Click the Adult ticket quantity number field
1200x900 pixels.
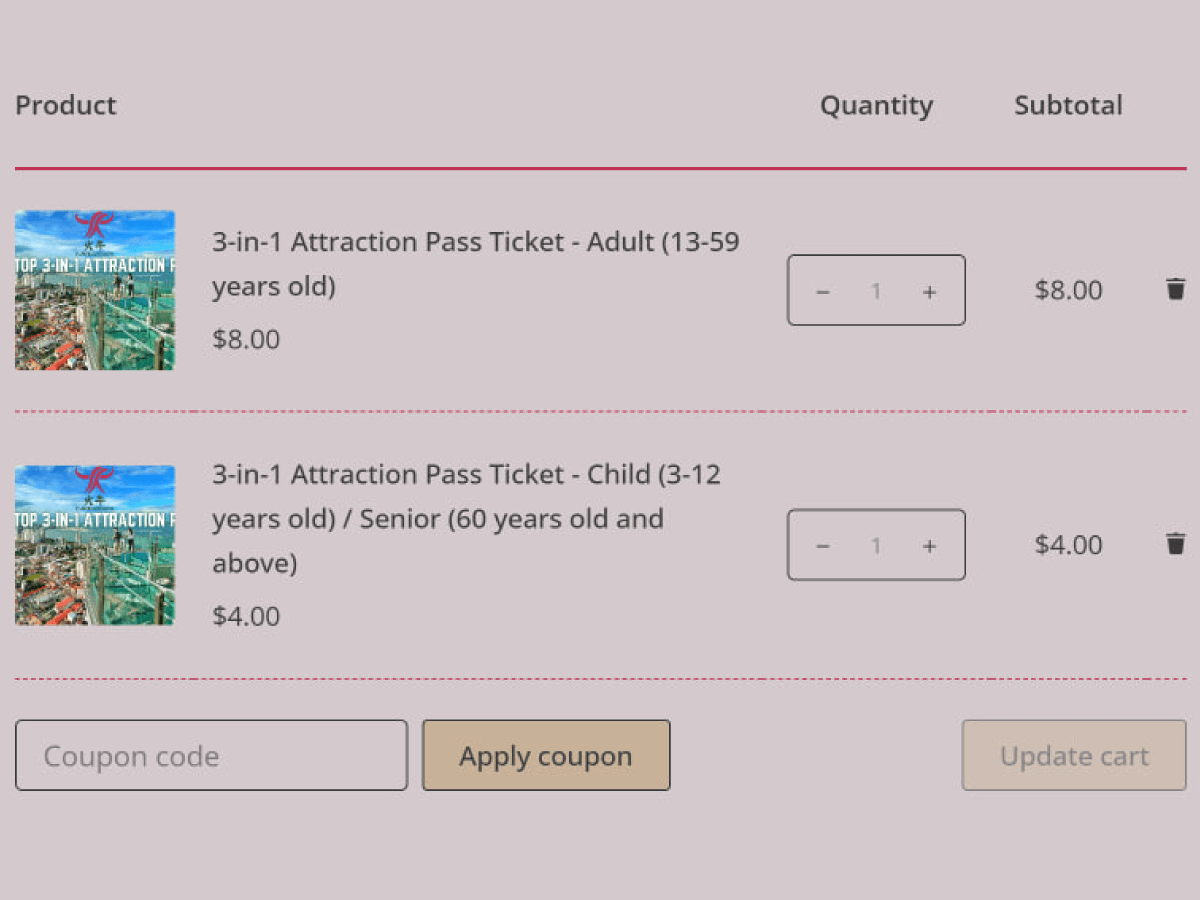tap(876, 291)
